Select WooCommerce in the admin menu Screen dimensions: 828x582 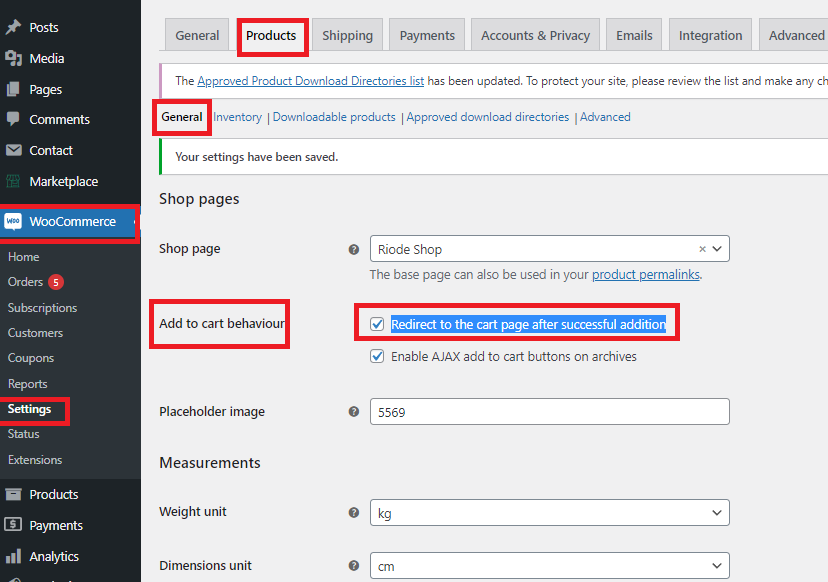(72, 221)
